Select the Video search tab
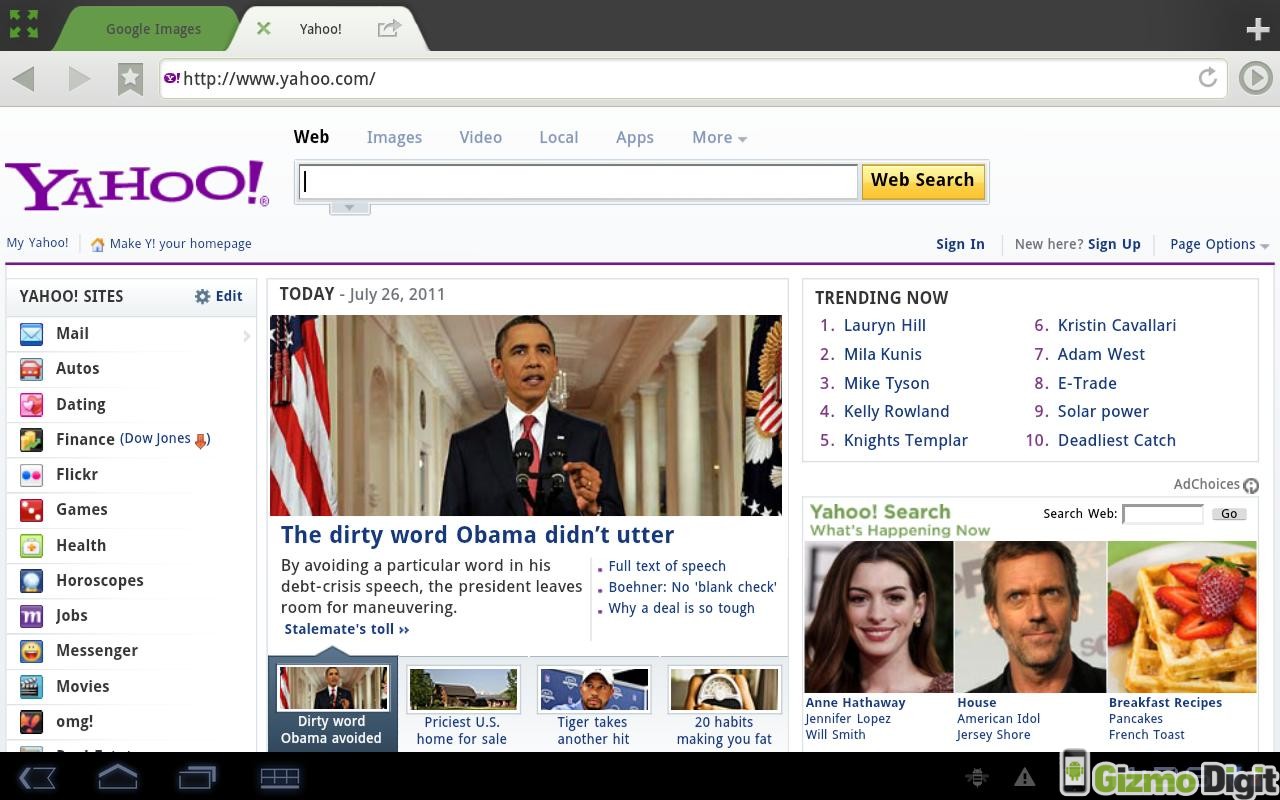 tap(480, 137)
